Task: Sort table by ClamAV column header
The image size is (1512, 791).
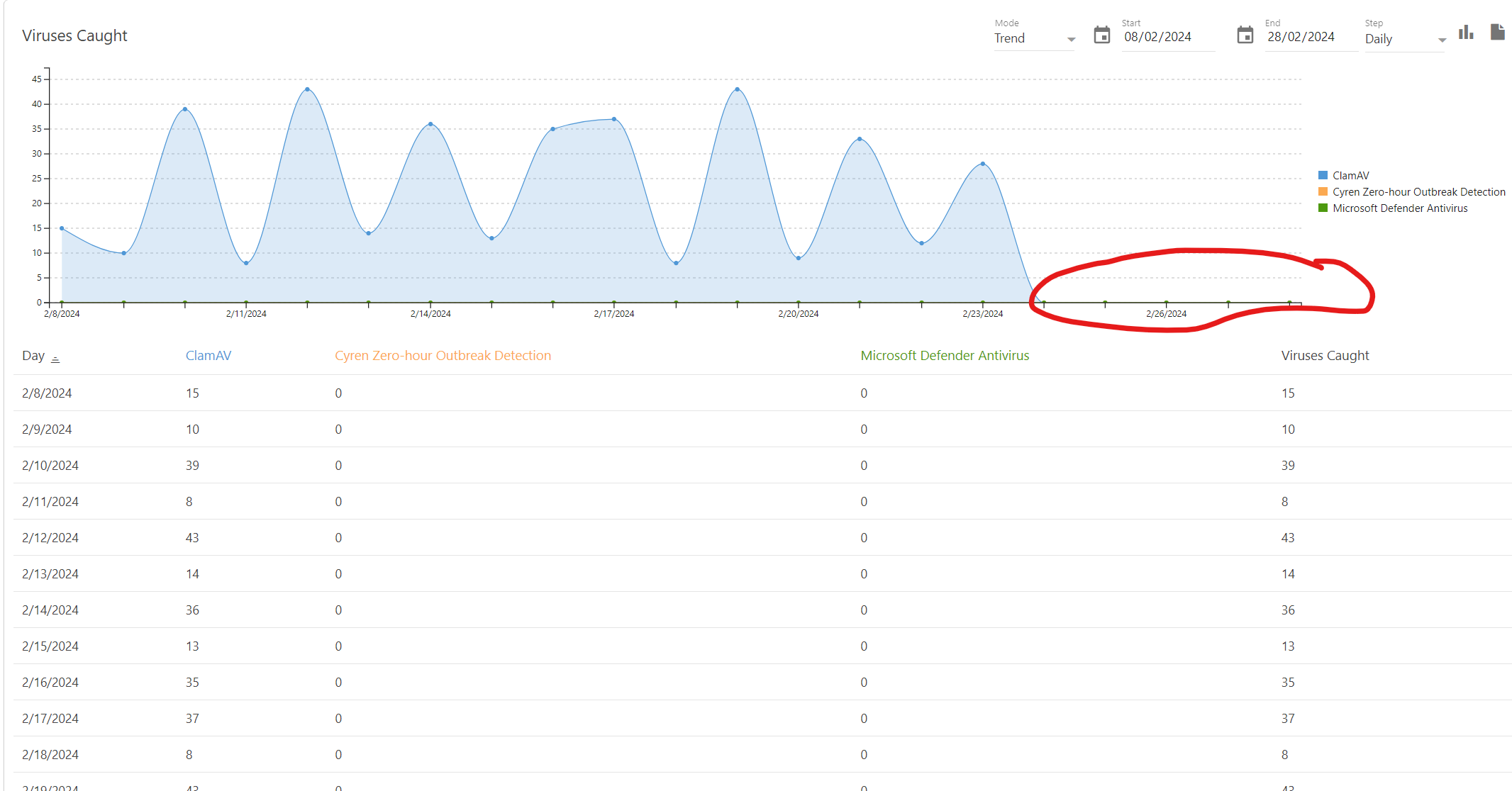Action: pyautogui.click(x=209, y=356)
